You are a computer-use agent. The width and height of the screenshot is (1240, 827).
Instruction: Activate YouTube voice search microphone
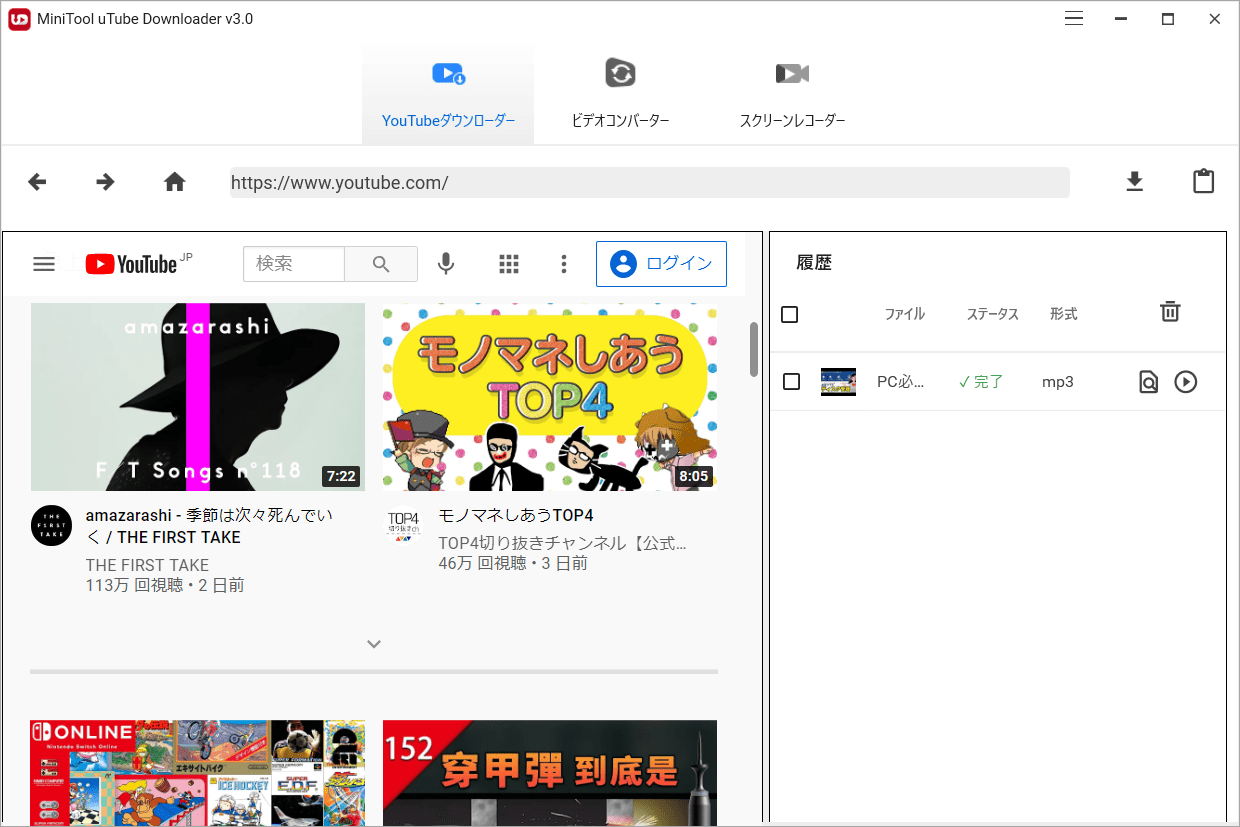(445, 263)
